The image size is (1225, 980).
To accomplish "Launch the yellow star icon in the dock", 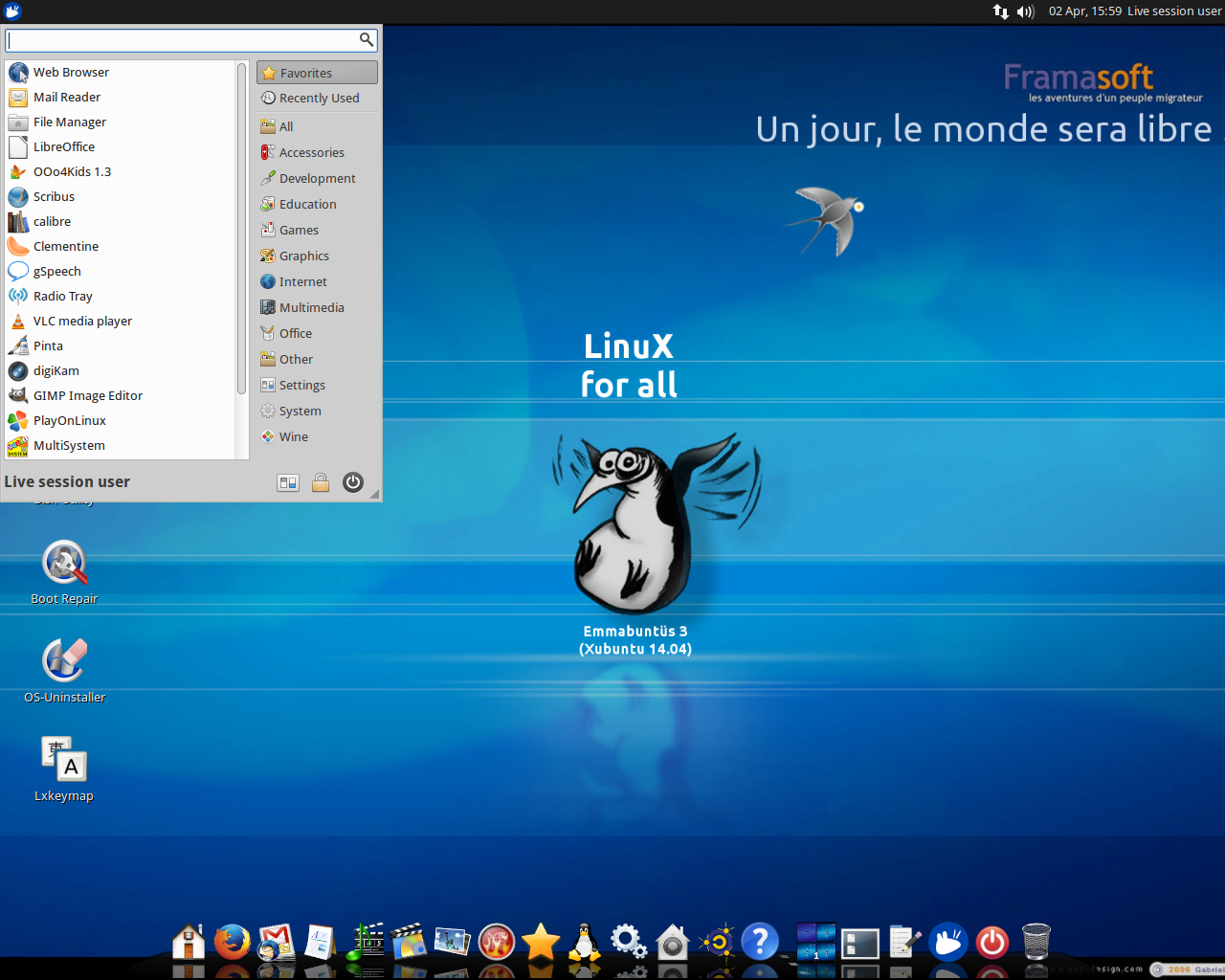I will point(541,942).
